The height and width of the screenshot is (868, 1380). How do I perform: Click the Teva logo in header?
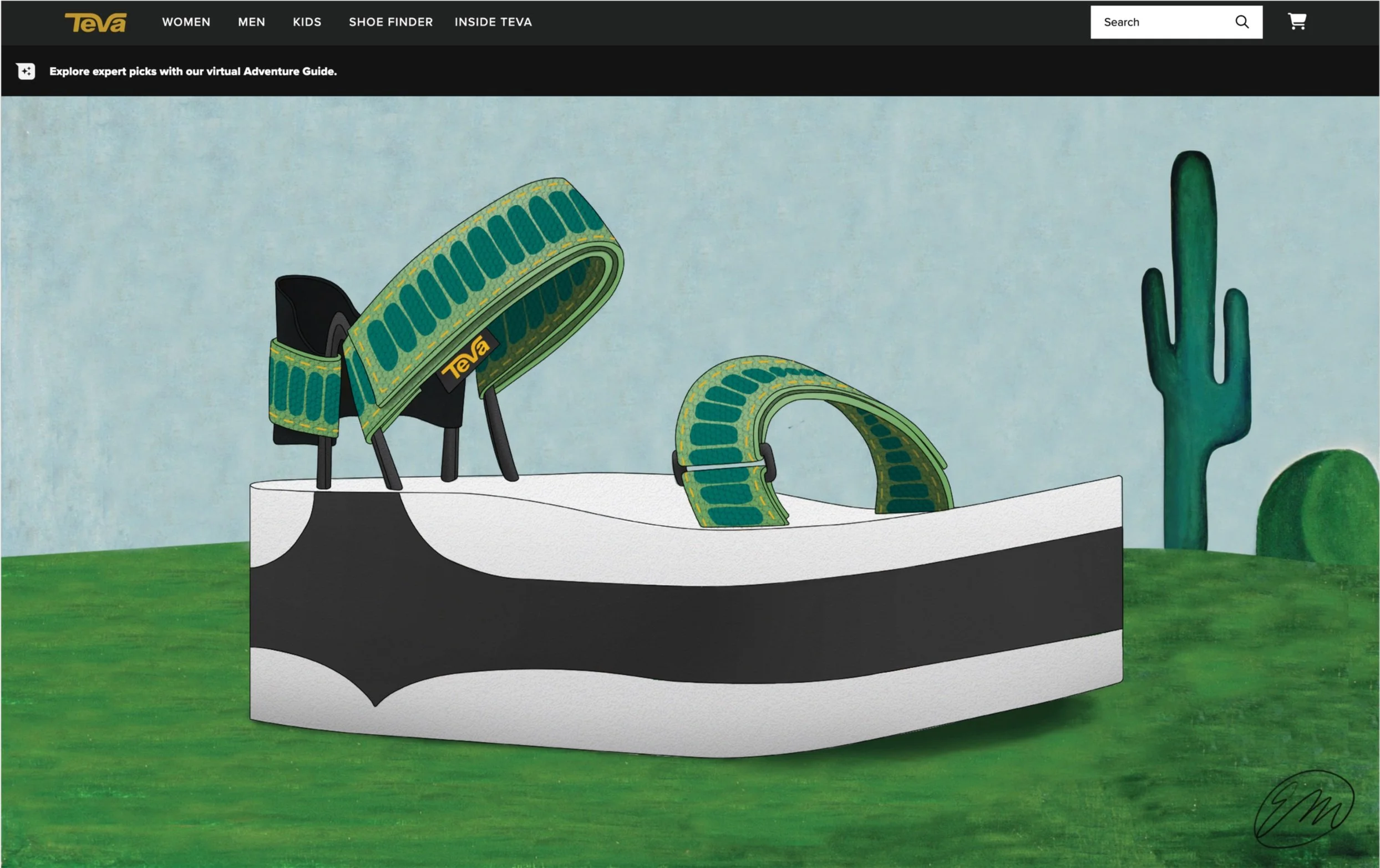[x=95, y=22]
